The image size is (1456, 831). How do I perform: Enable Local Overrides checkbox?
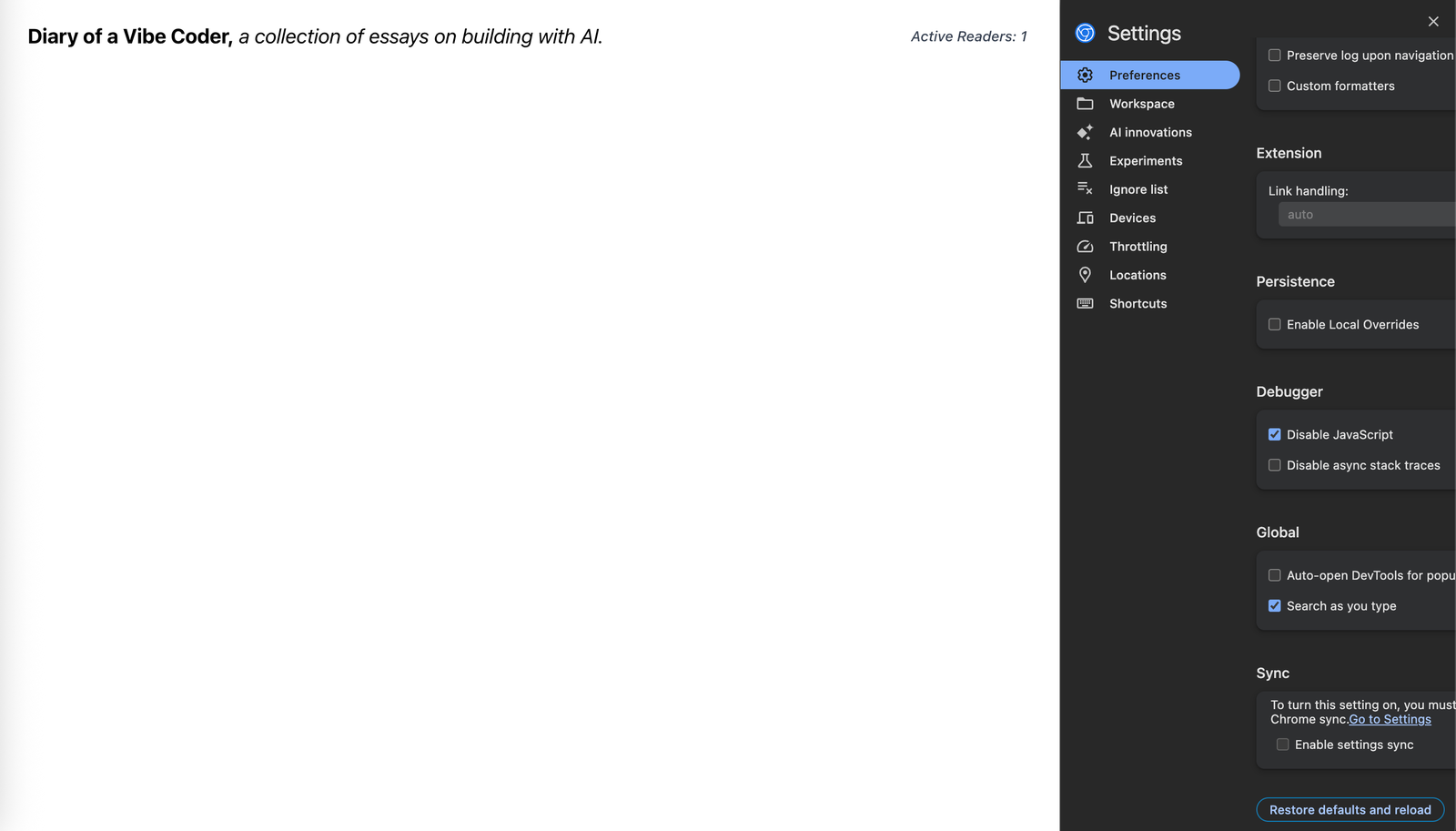tap(1274, 325)
